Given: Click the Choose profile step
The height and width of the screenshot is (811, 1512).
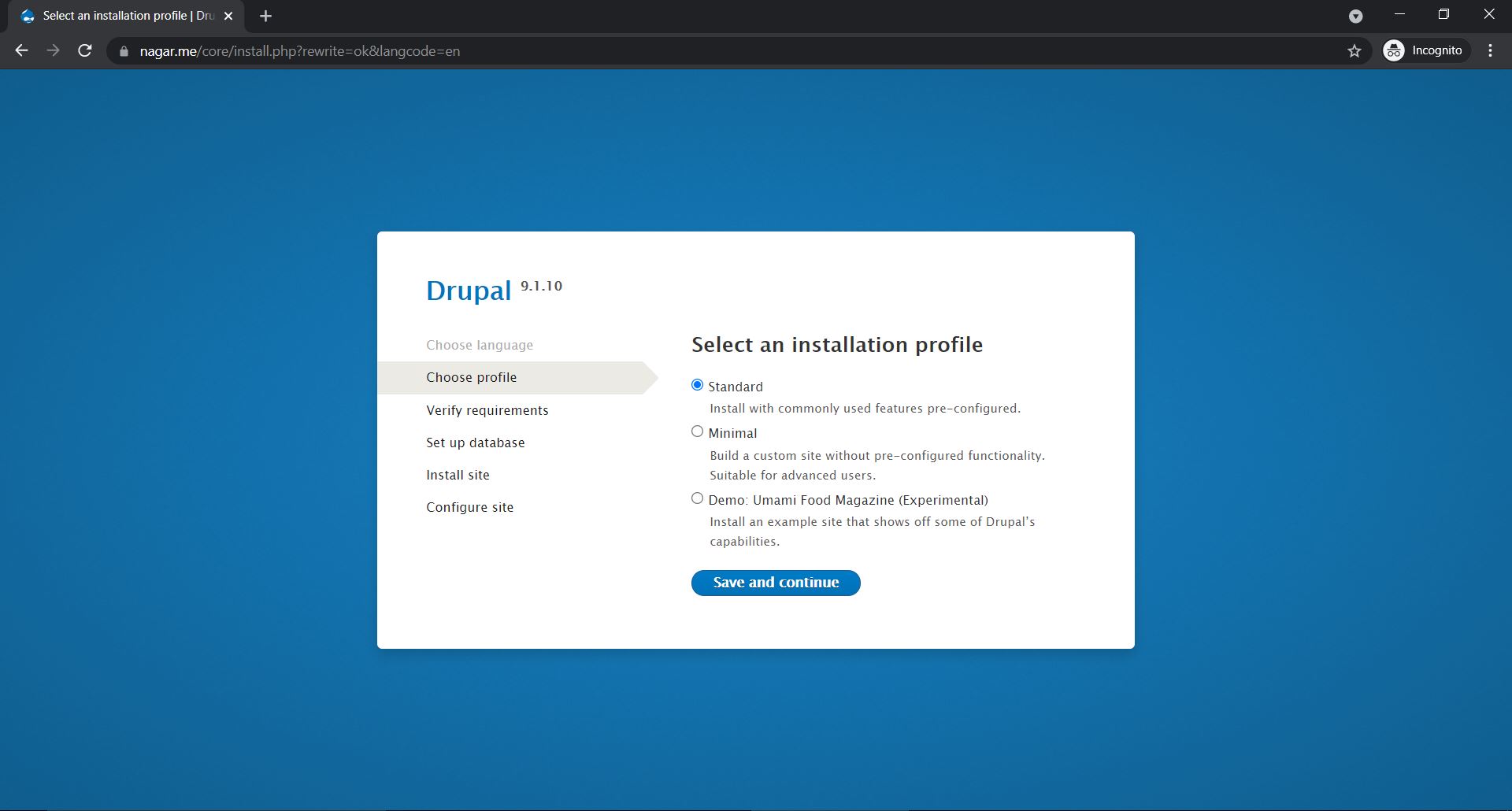Looking at the screenshot, I should pos(471,377).
